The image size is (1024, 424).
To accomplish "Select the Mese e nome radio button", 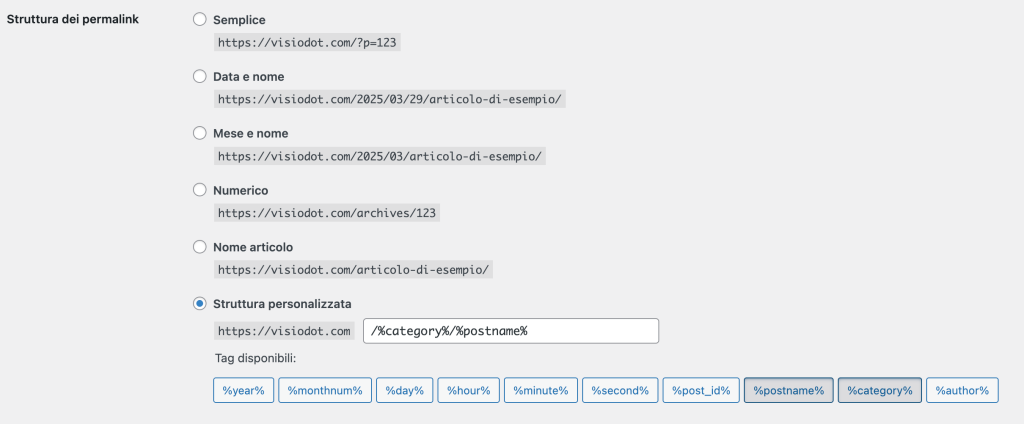I will click(x=200, y=133).
